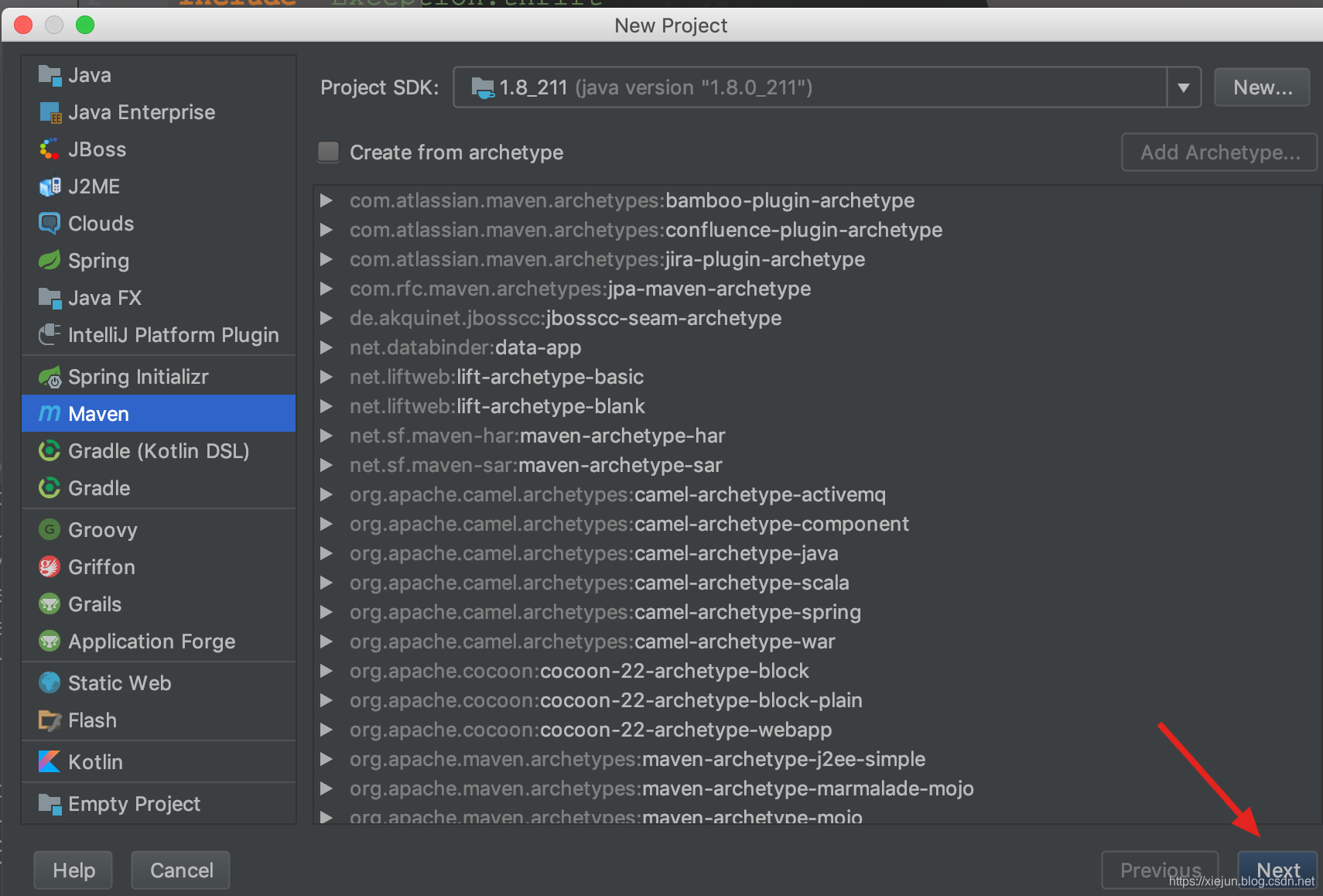Image resolution: width=1323 pixels, height=896 pixels.
Task: Select Static Web project type label
Action: click(x=120, y=683)
